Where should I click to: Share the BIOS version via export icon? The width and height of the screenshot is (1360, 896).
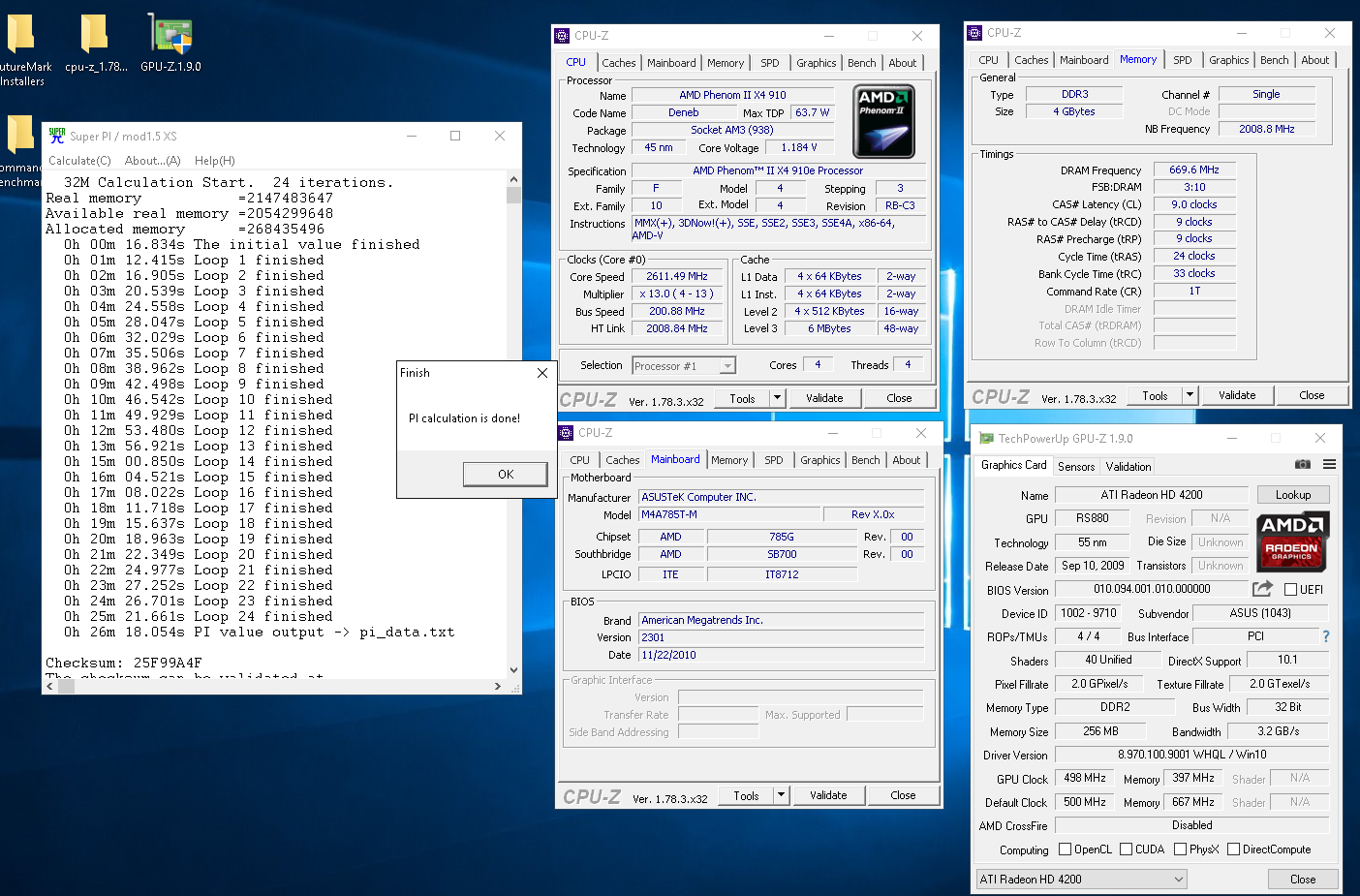[1262, 588]
